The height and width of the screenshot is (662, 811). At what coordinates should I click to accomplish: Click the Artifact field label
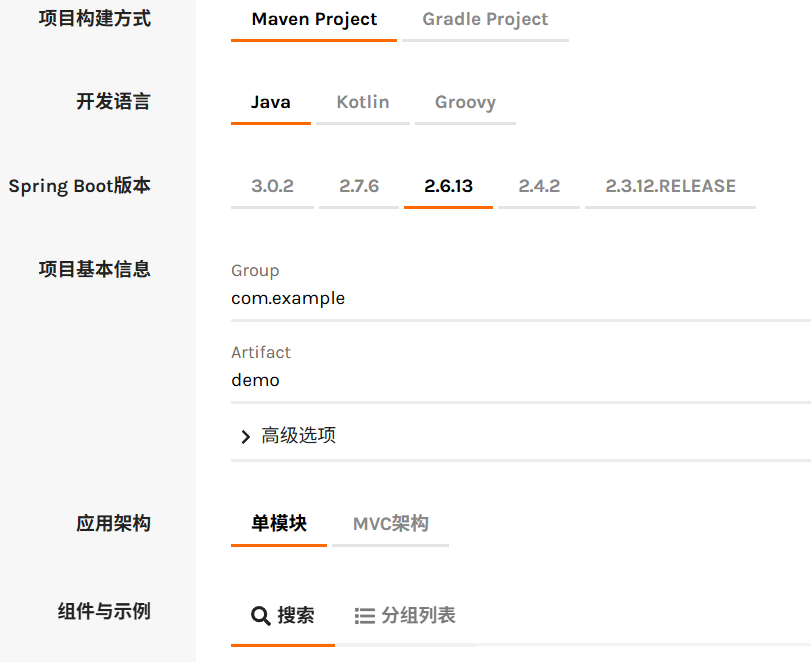[x=261, y=352]
